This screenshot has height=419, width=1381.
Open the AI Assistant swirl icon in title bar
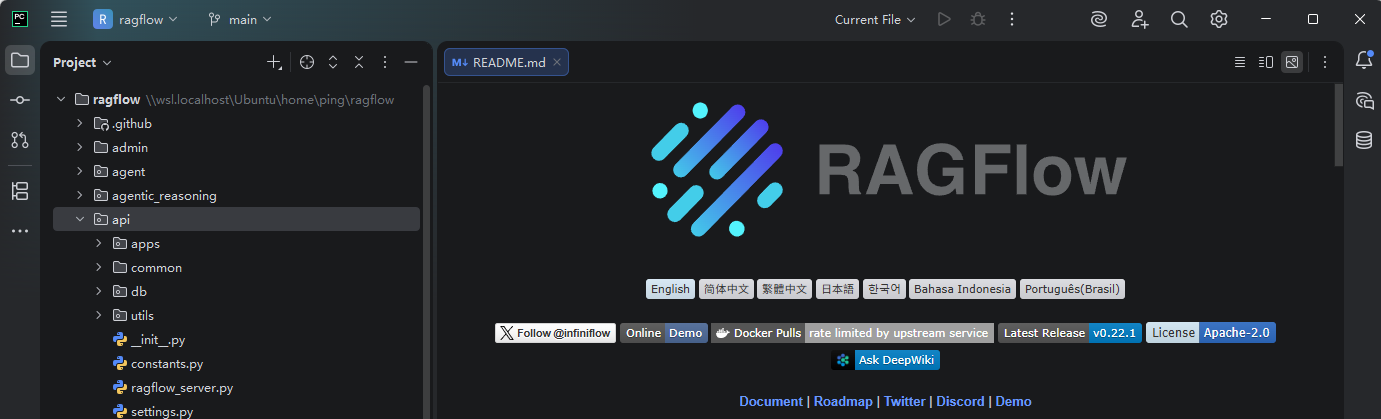[x=1099, y=19]
